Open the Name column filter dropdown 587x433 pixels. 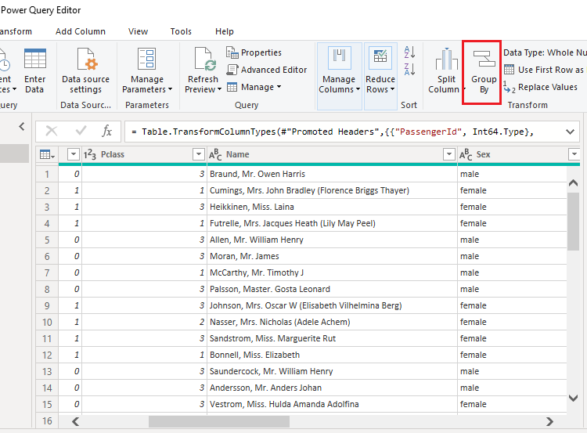coord(448,154)
